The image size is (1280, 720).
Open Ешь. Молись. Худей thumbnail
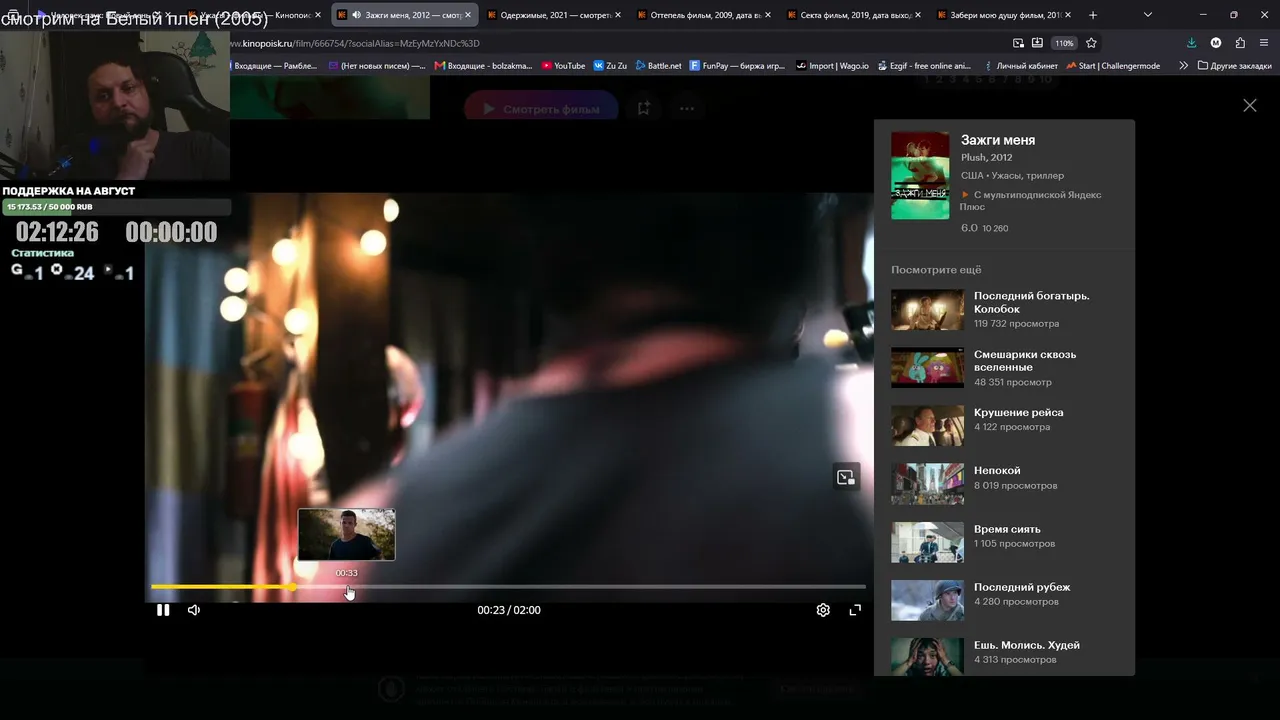(x=927, y=659)
